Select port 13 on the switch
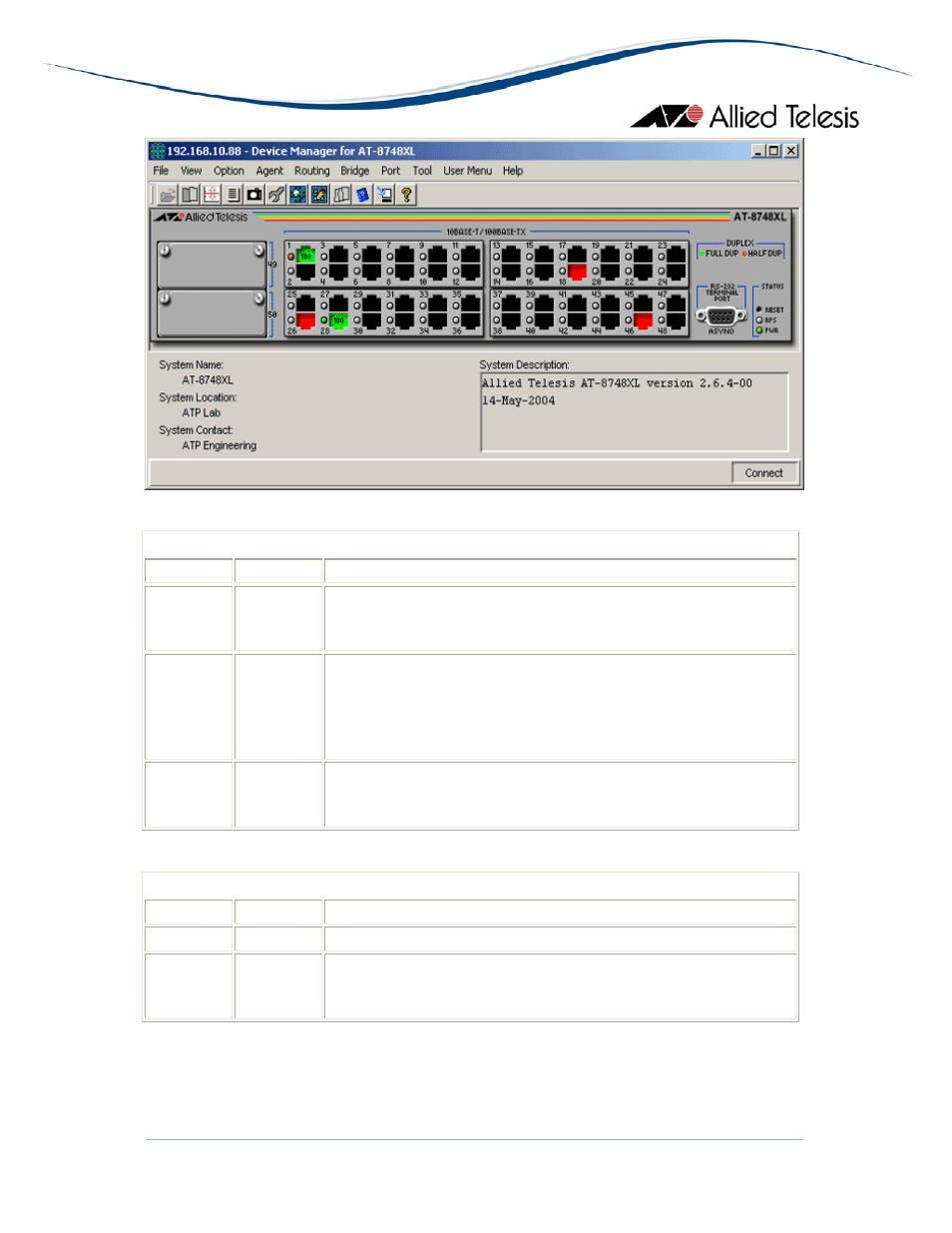This screenshot has height=1233, width=952. pyautogui.click(x=511, y=256)
